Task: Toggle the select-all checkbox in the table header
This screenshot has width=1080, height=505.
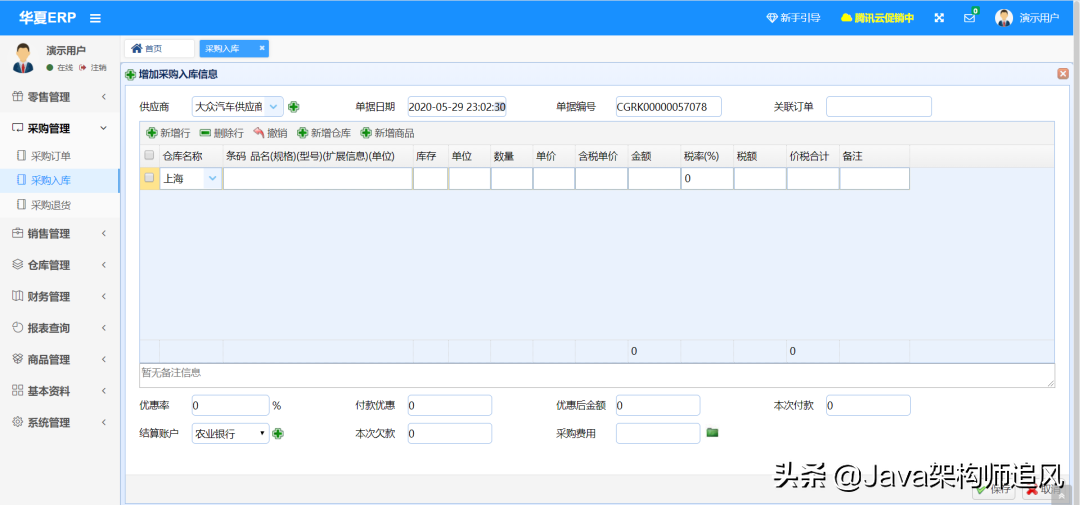Action: (x=149, y=156)
